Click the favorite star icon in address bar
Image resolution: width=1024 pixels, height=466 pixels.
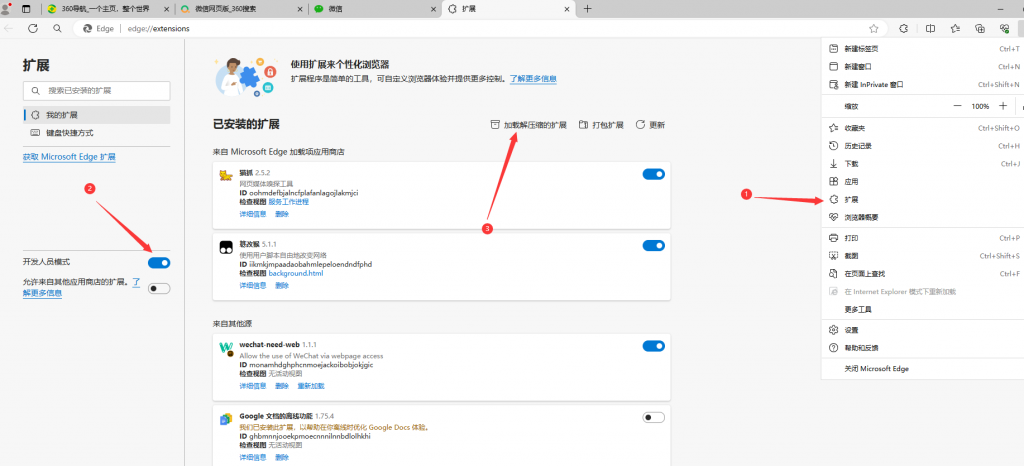873,29
